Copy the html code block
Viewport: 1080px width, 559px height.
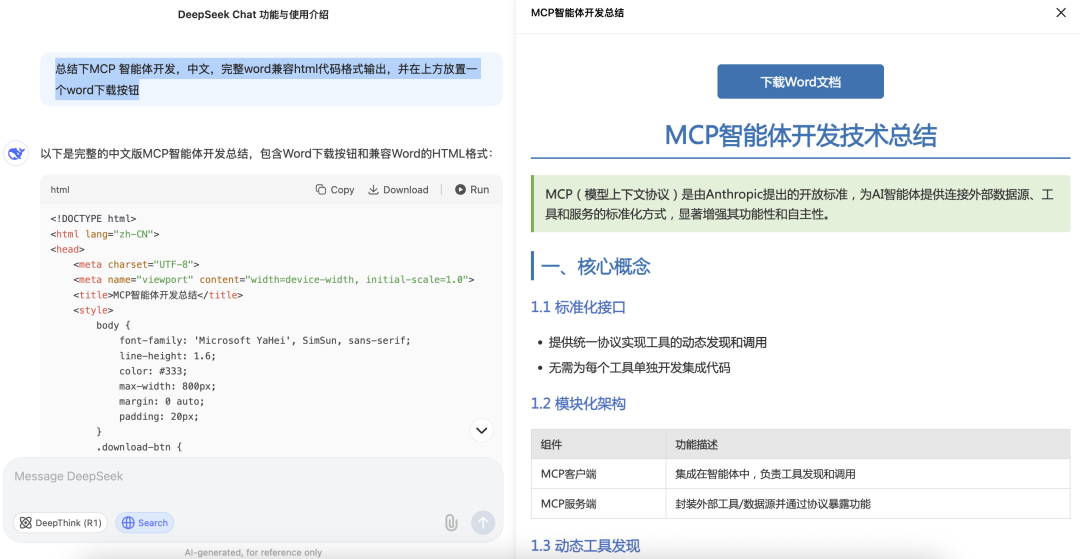tap(335, 190)
